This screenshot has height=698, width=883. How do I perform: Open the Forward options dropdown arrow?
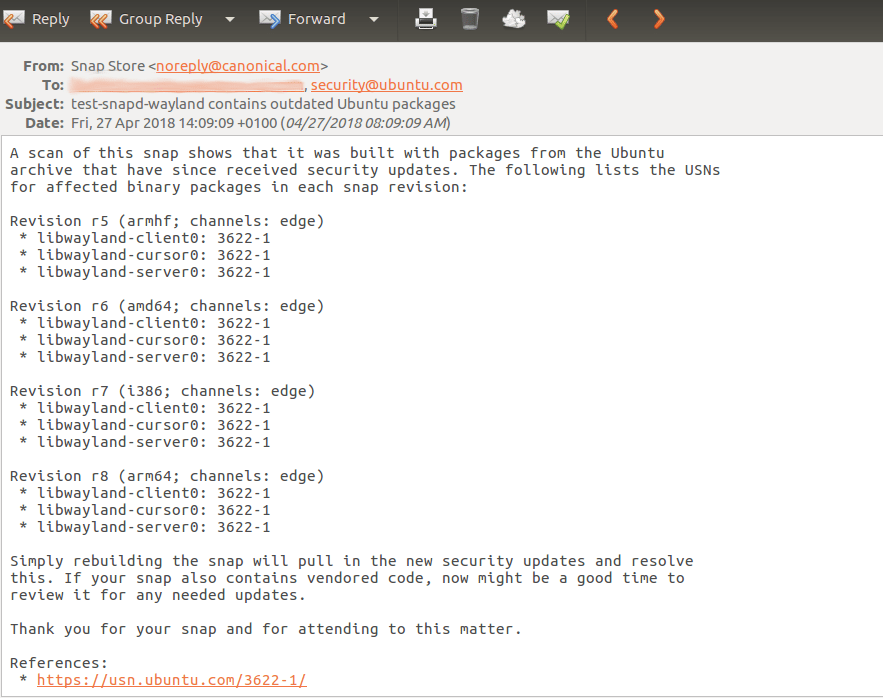374,19
